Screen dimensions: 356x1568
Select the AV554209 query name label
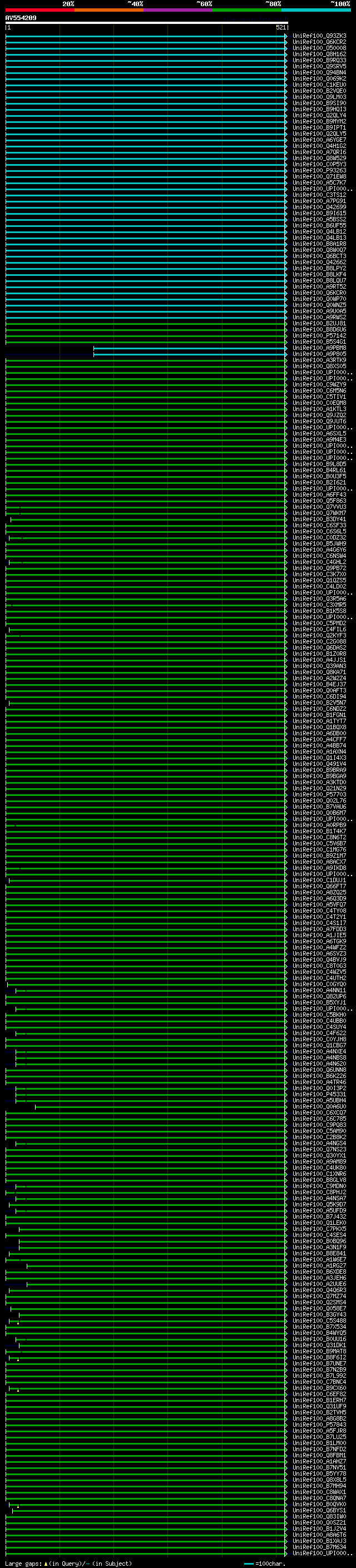(x=21, y=18)
